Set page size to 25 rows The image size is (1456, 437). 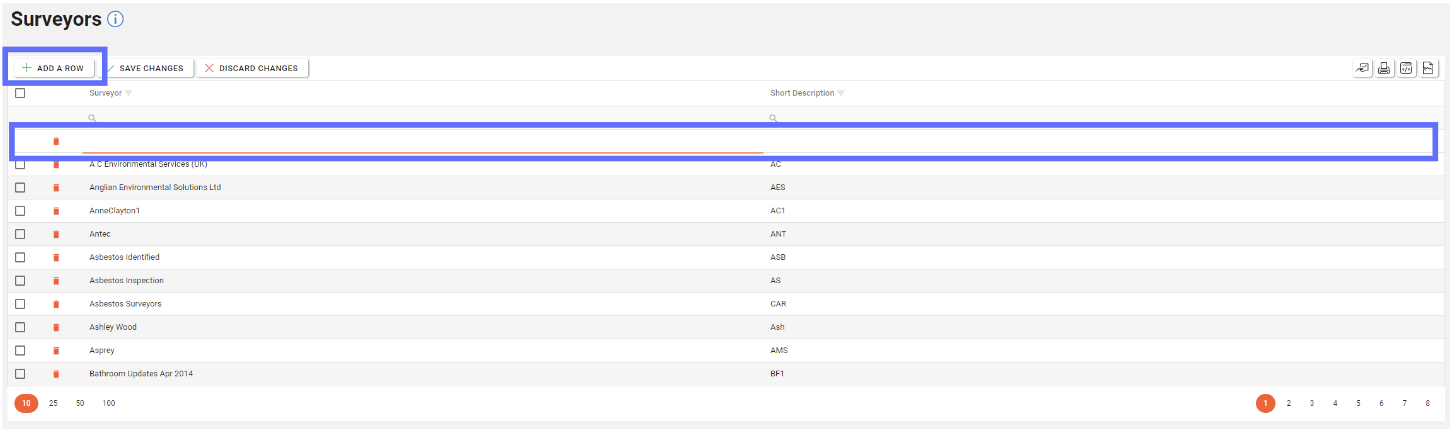(x=53, y=403)
